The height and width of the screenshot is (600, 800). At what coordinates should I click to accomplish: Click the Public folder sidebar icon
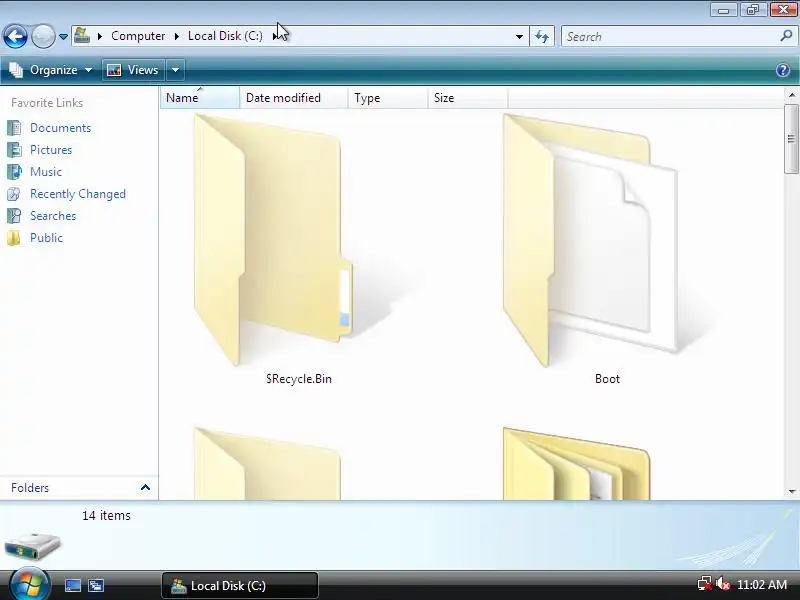(x=14, y=238)
